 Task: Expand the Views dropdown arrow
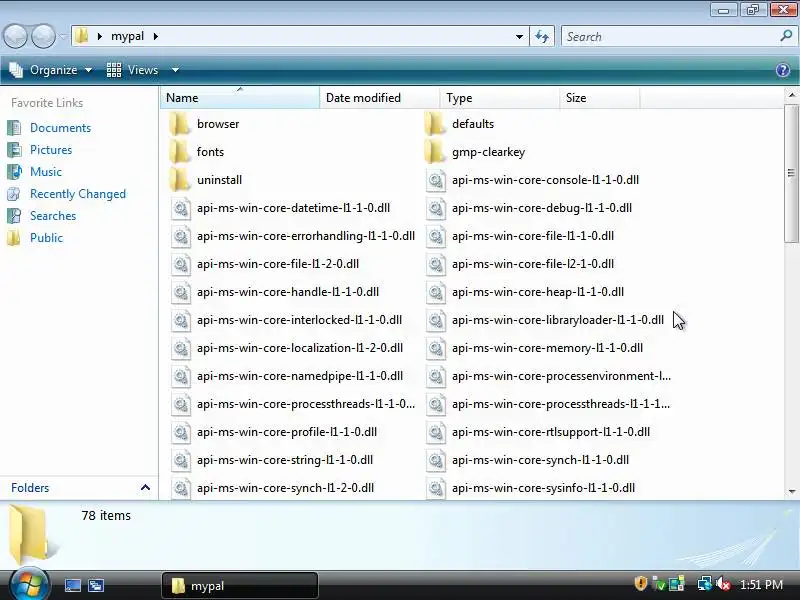(x=175, y=70)
